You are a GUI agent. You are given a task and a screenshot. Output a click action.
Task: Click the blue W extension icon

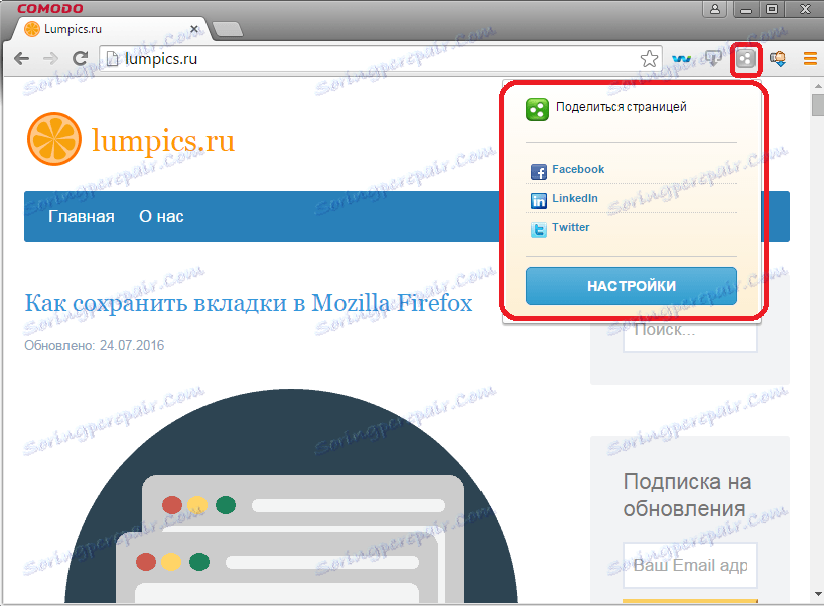point(681,58)
